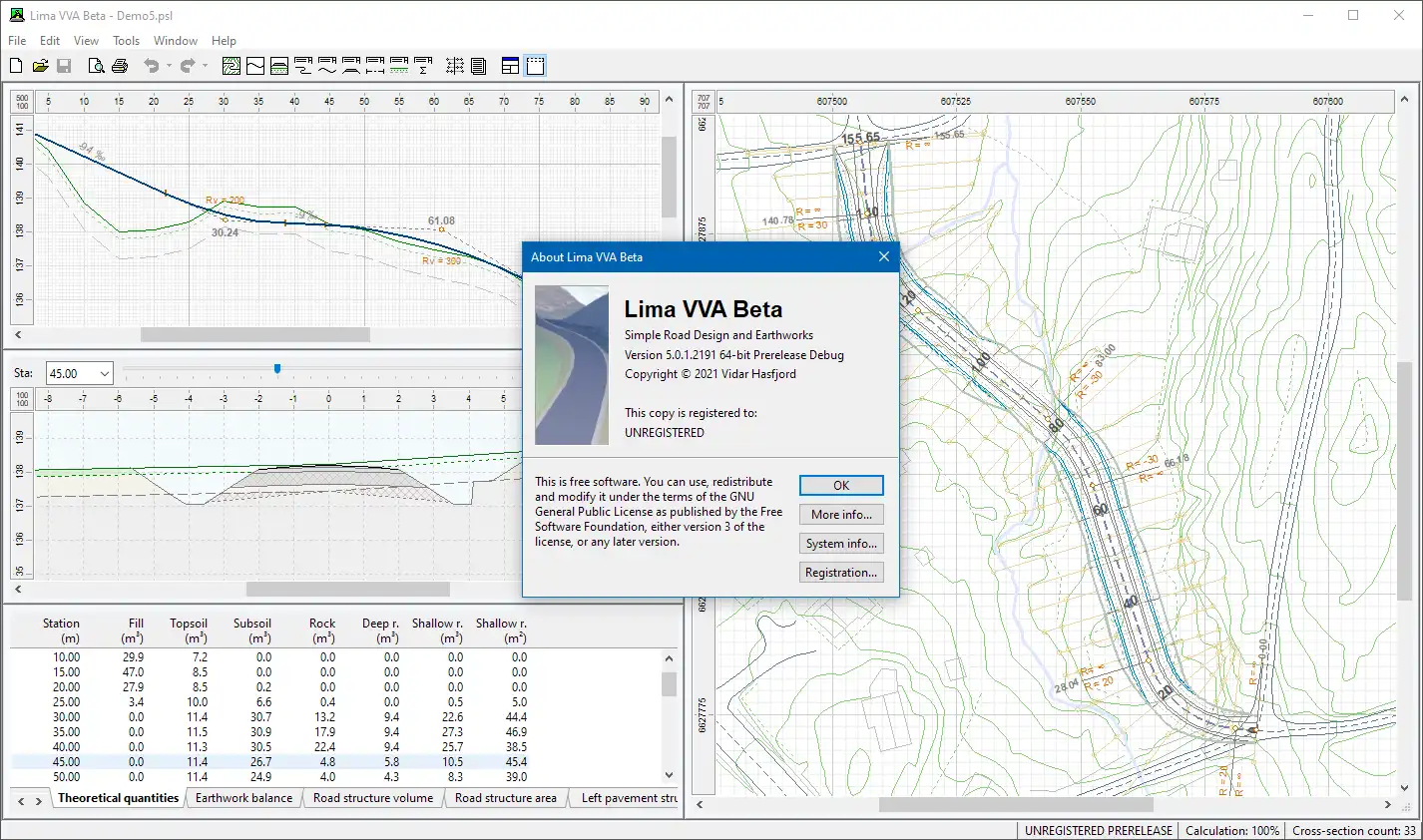Select the longitudinal profile icon
Screen dimensions: 1423x840
tap(256, 65)
